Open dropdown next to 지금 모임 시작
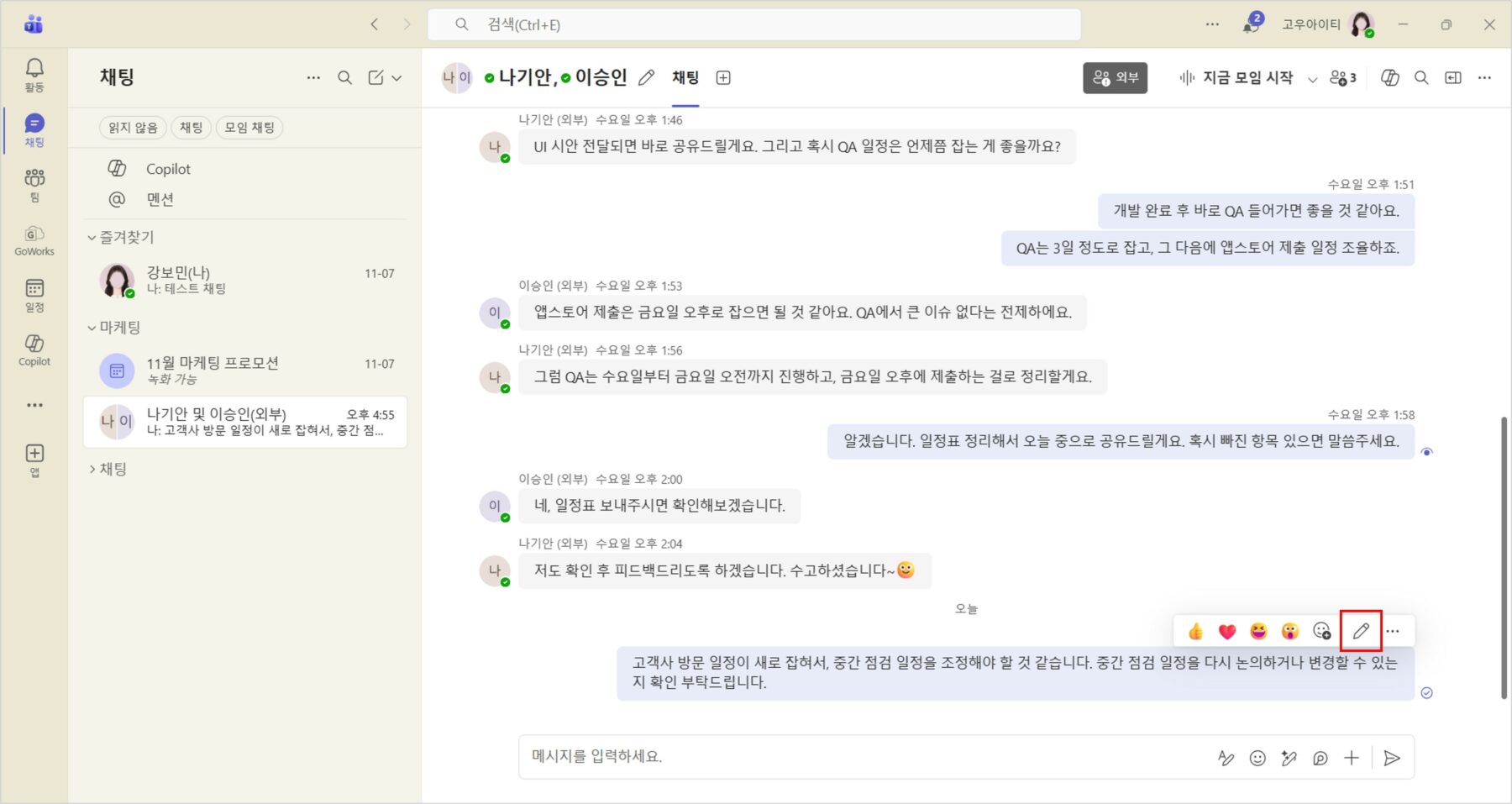Screen dimensions: 1512x804 click(1312, 78)
